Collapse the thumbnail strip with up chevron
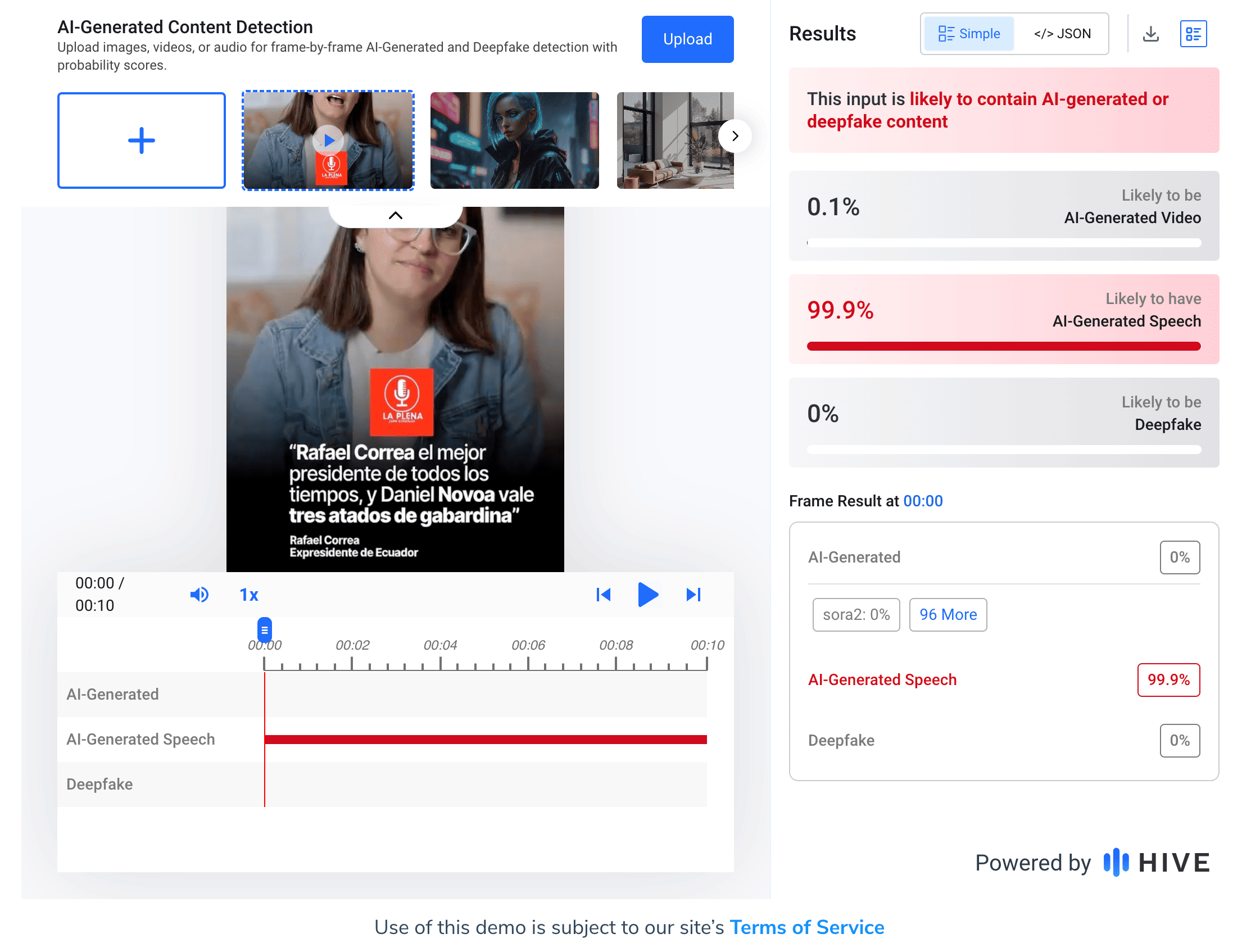Screen dimensions: 1251x952 tap(396, 215)
